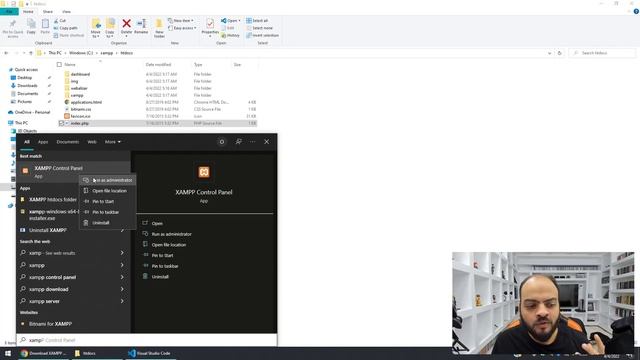Click Select none in the ribbon
640x360 pixels.
point(260,28)
